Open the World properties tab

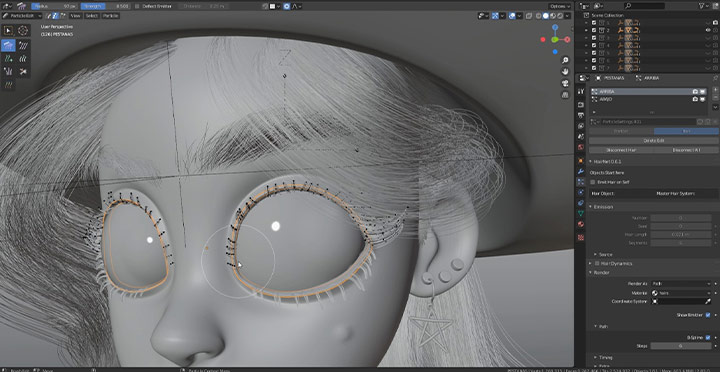(x=581, y=147)
